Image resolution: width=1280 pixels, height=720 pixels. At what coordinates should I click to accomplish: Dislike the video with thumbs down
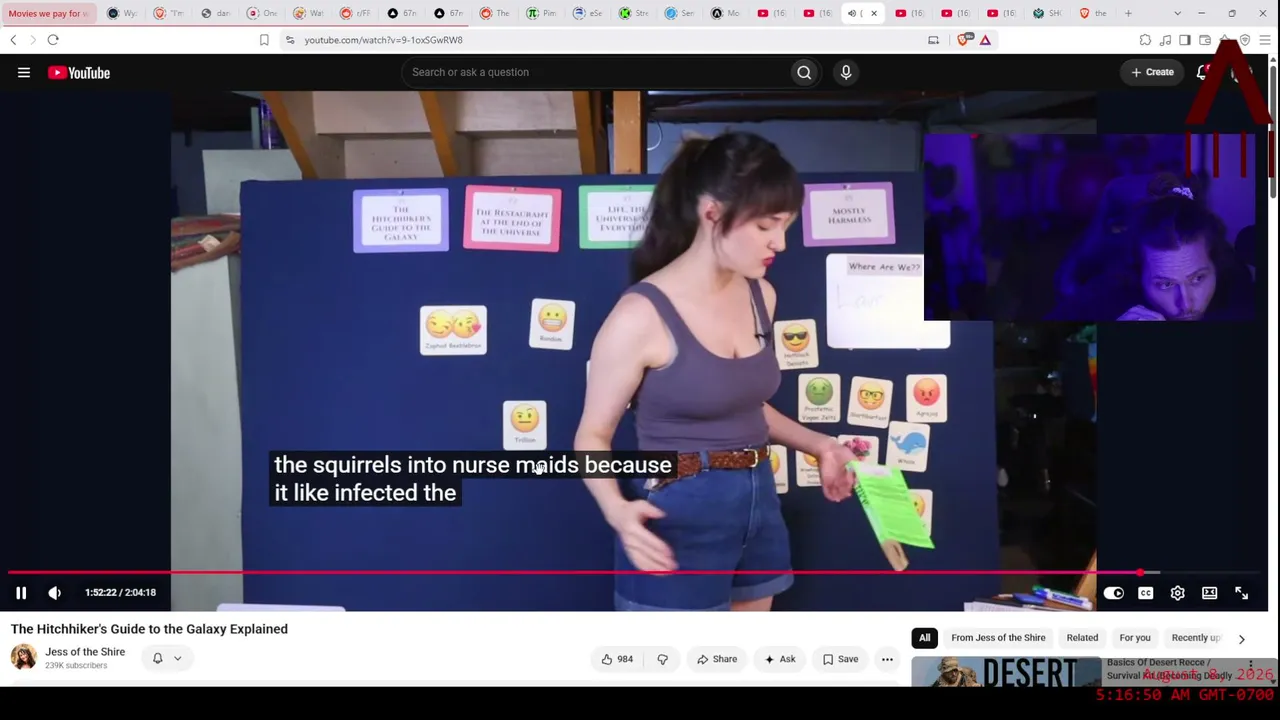point(662,659)
